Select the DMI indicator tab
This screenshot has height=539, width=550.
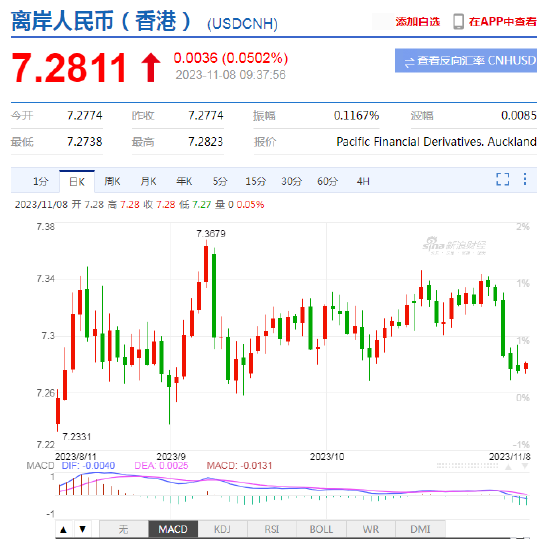pos(420,529)
